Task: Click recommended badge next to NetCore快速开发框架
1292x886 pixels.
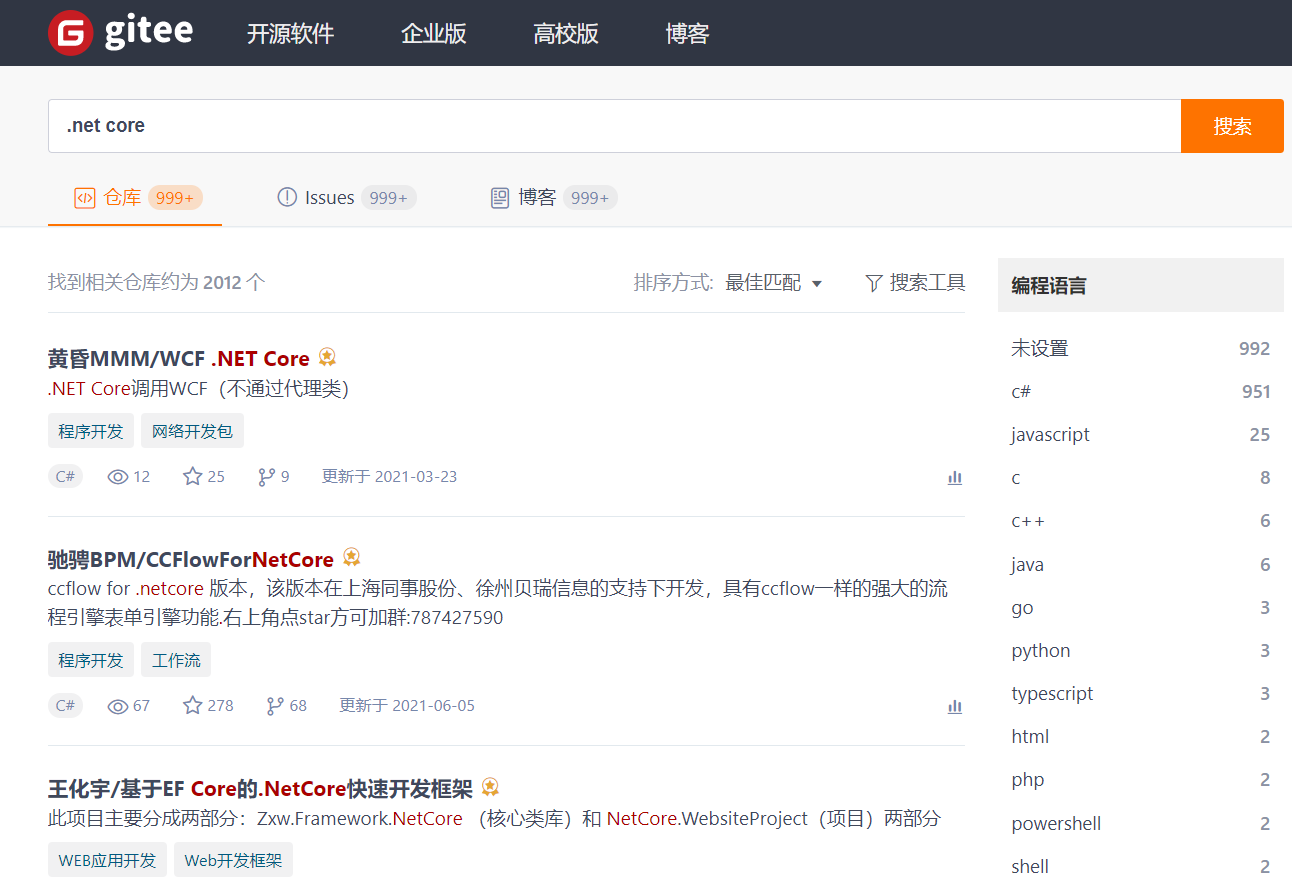Action: click(x=490, y=787)
